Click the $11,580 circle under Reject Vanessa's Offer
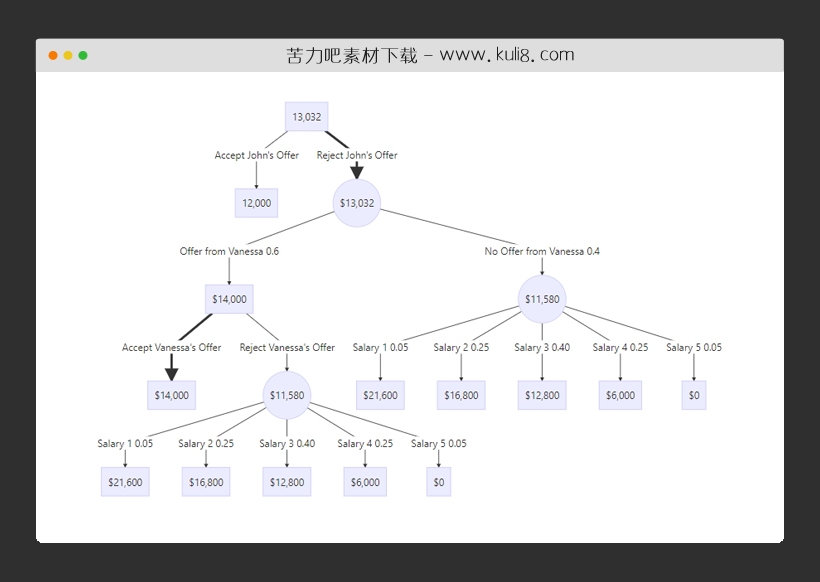 [x=287, y=395]
